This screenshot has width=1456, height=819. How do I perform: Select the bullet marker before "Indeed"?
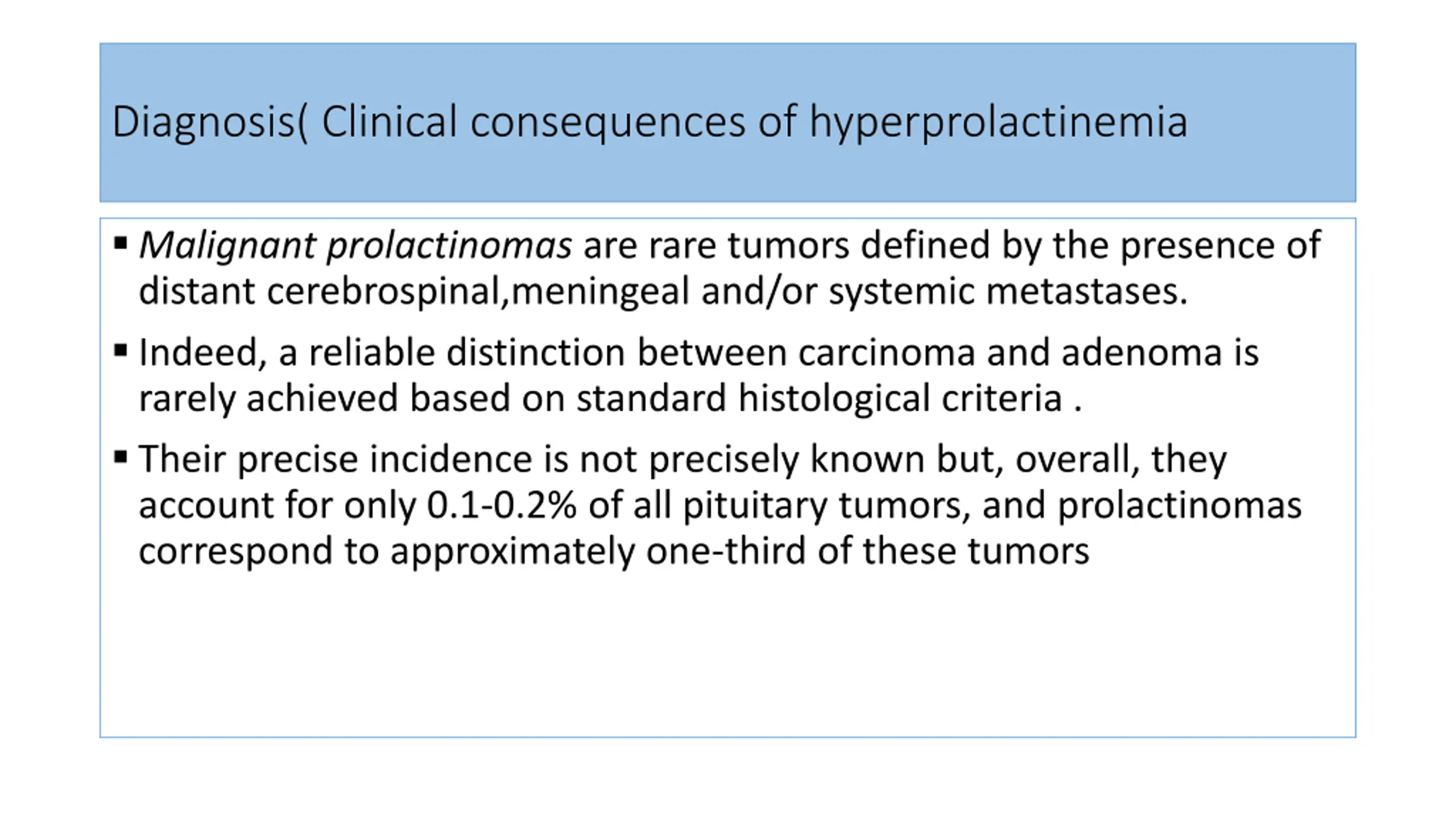(x=120, y=350)
